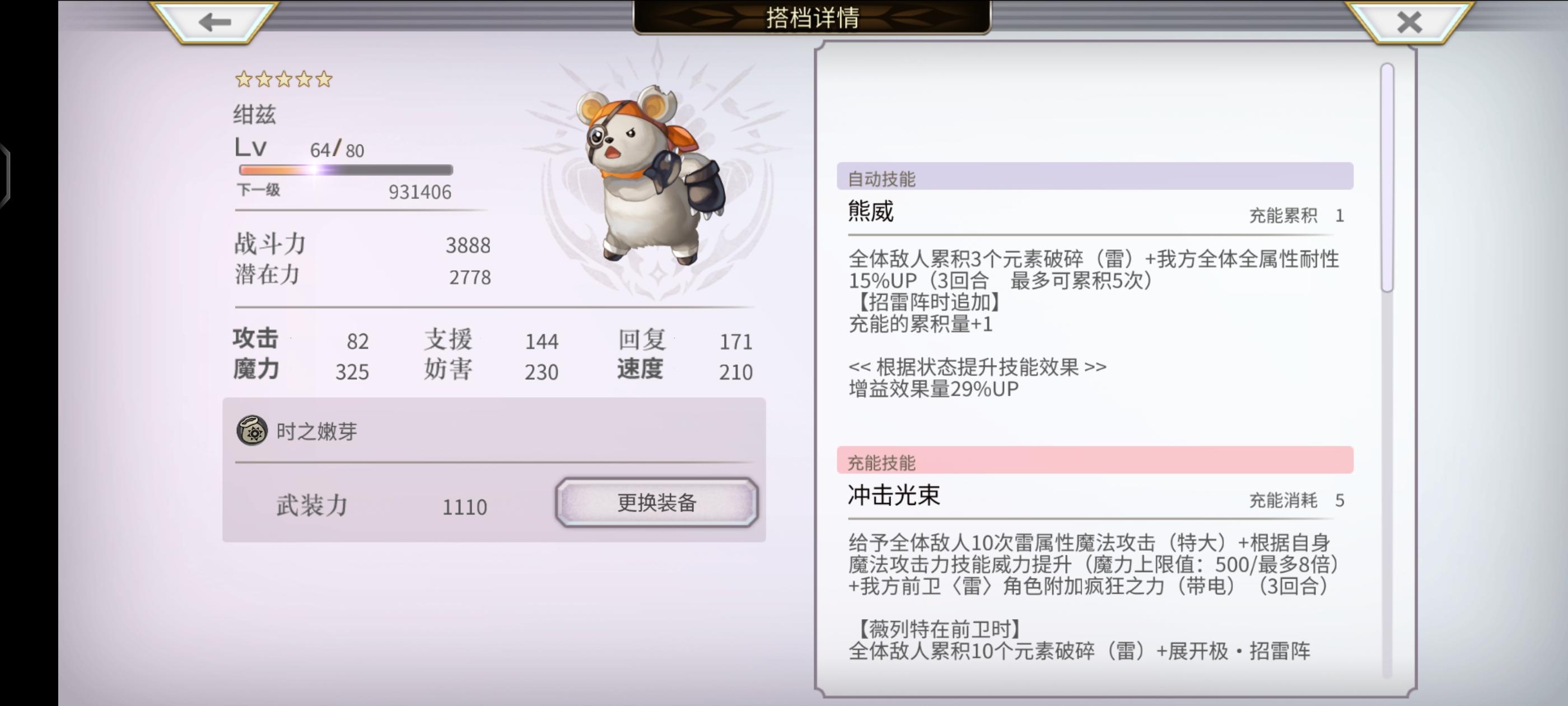Tap the 充能累积 1 indicator
The width and height of the screenshot is (1568, 706).
pos(1296,216)
